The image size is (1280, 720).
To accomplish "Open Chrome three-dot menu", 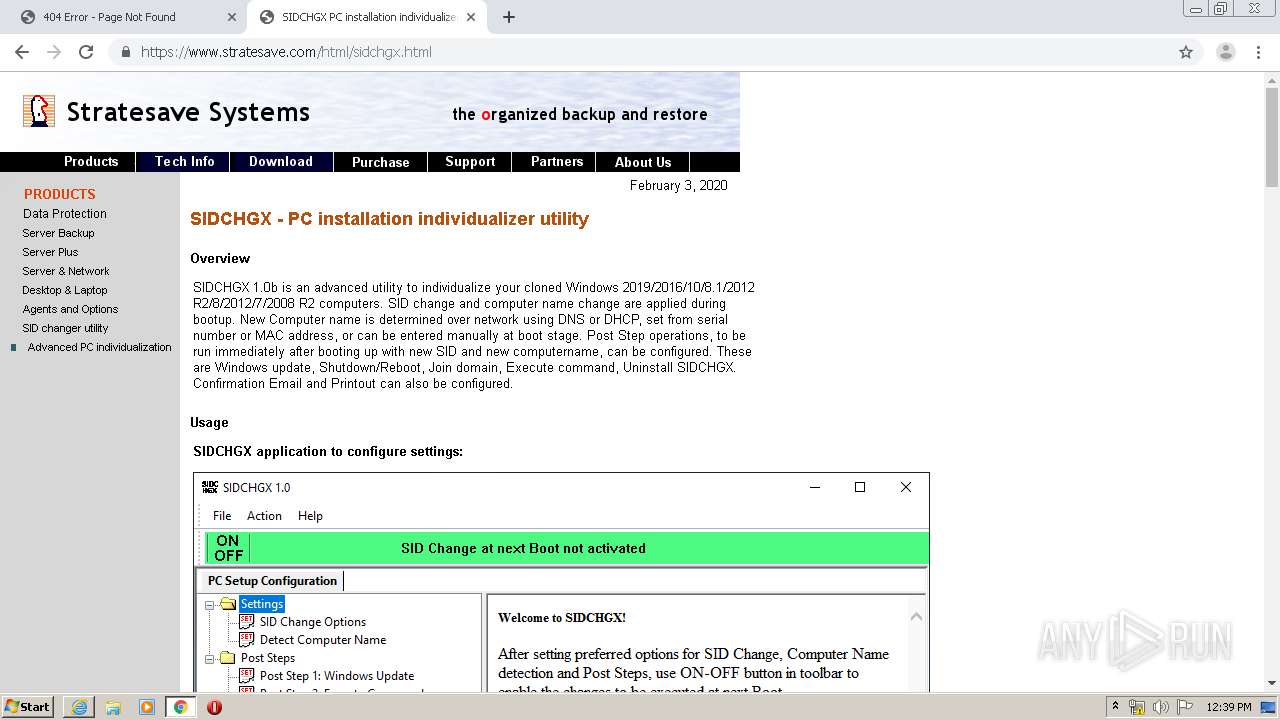I will pos(1258,52).
